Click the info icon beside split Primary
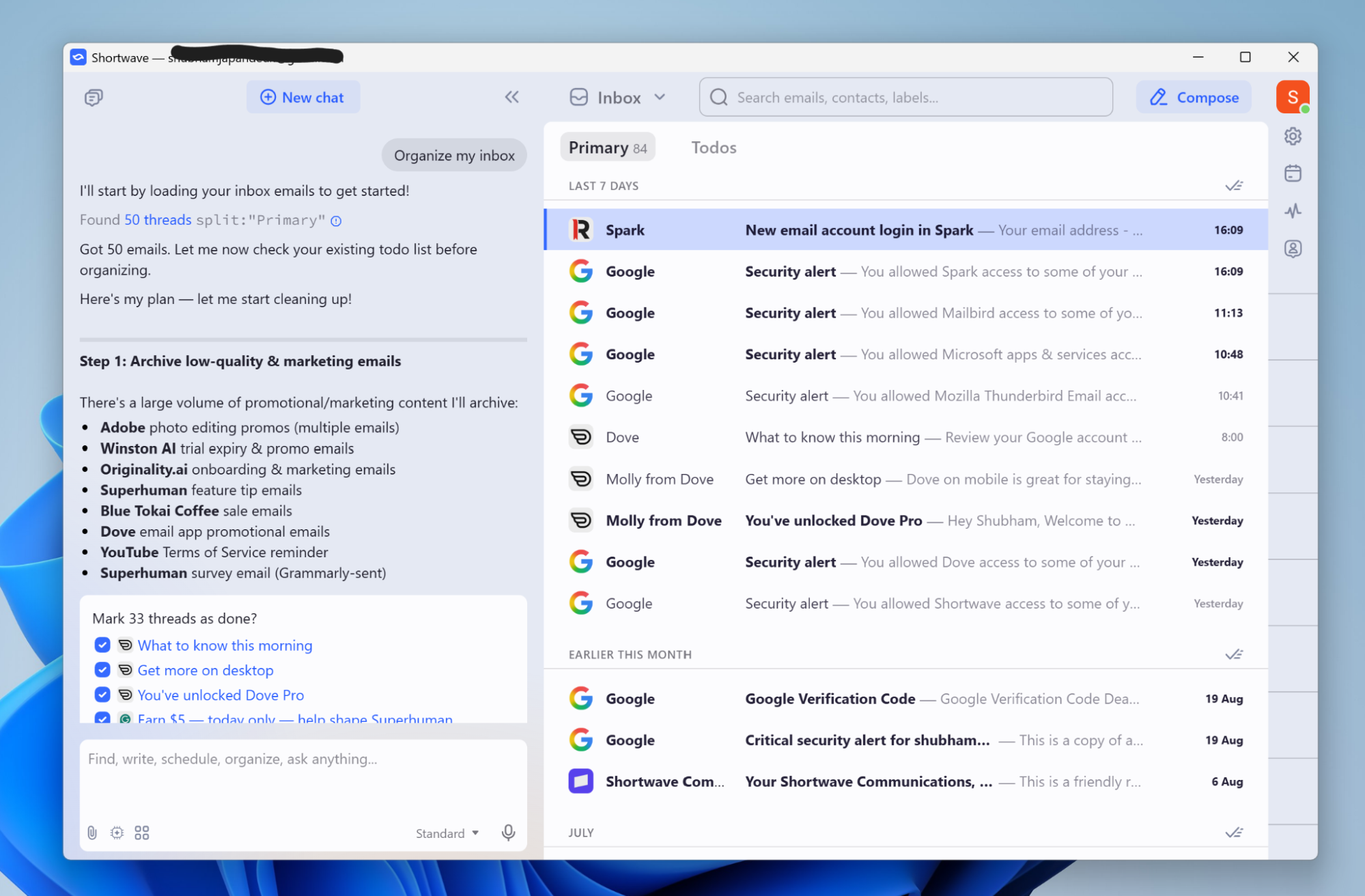Viewport: 1365px width, 896px height. [336, 221]
